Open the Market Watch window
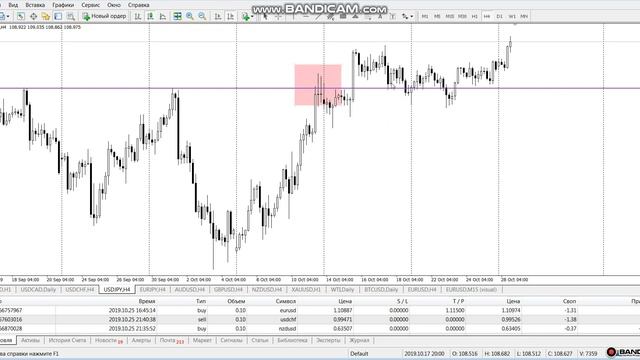Screen dimensions: 640x360 pyautogui.click(x=20, y=16)
